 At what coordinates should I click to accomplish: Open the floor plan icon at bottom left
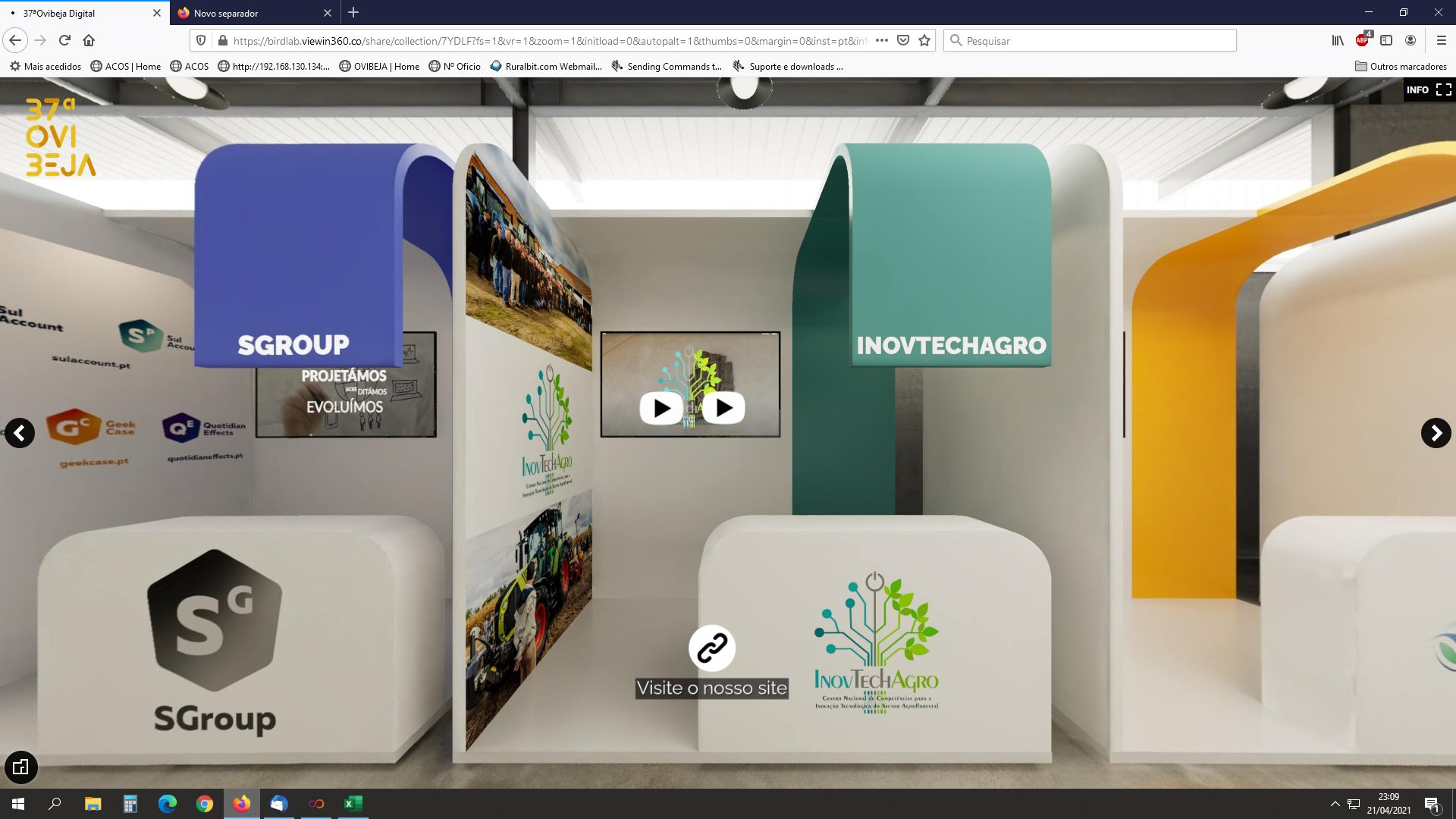click(x=21, y=767)
